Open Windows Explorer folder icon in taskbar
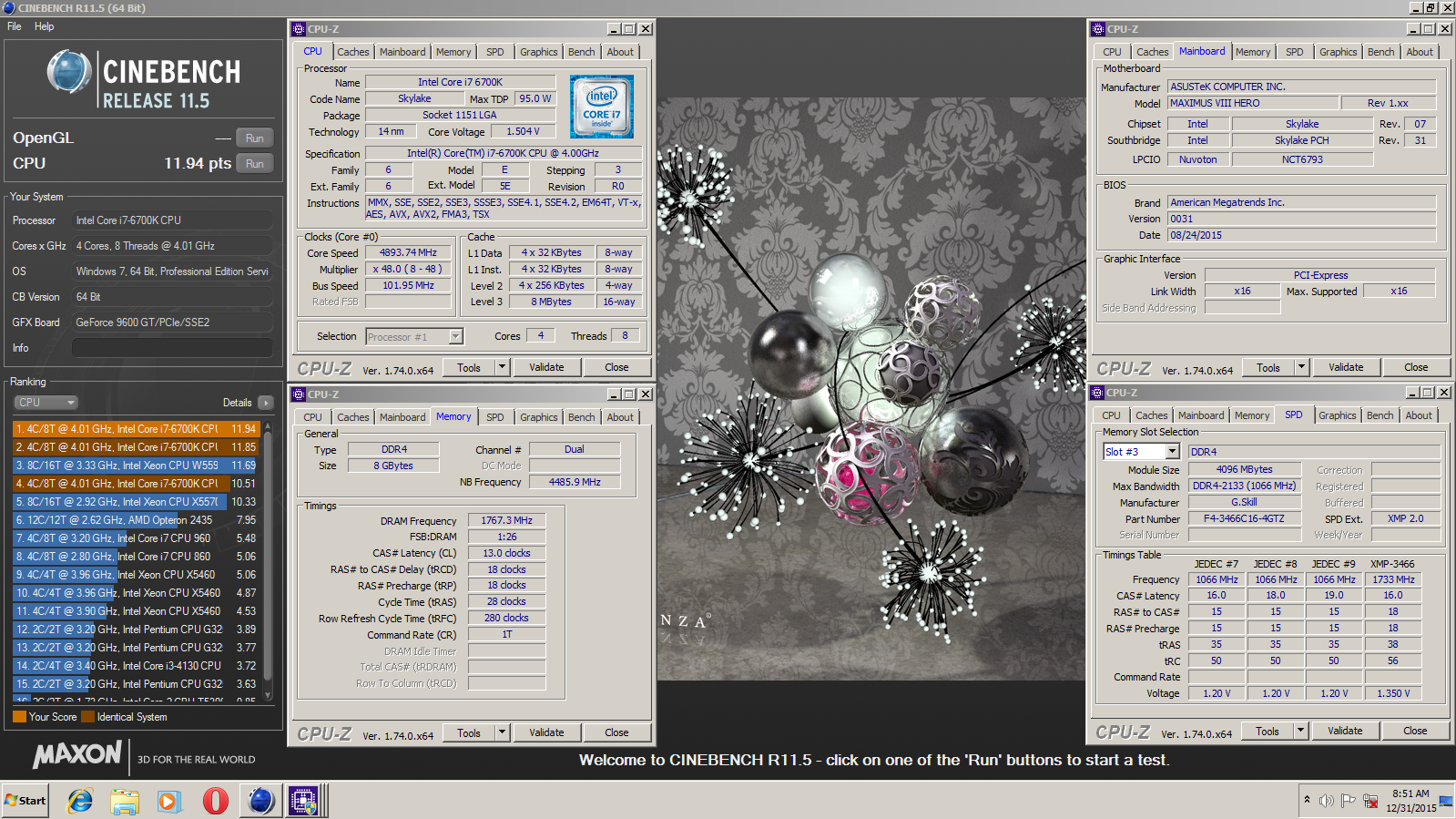The width and height of the screenshot is (1456, 819). (x=125, y=801)
